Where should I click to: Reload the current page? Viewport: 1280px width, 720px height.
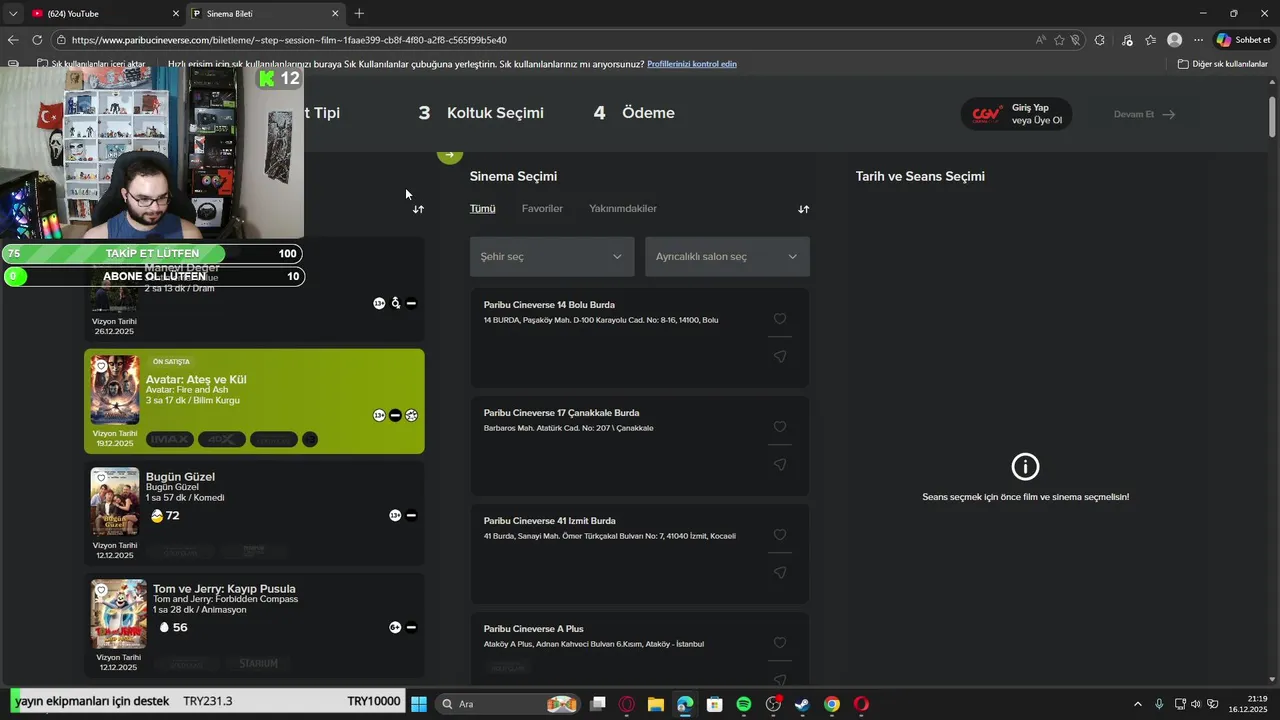coord(37,40)
